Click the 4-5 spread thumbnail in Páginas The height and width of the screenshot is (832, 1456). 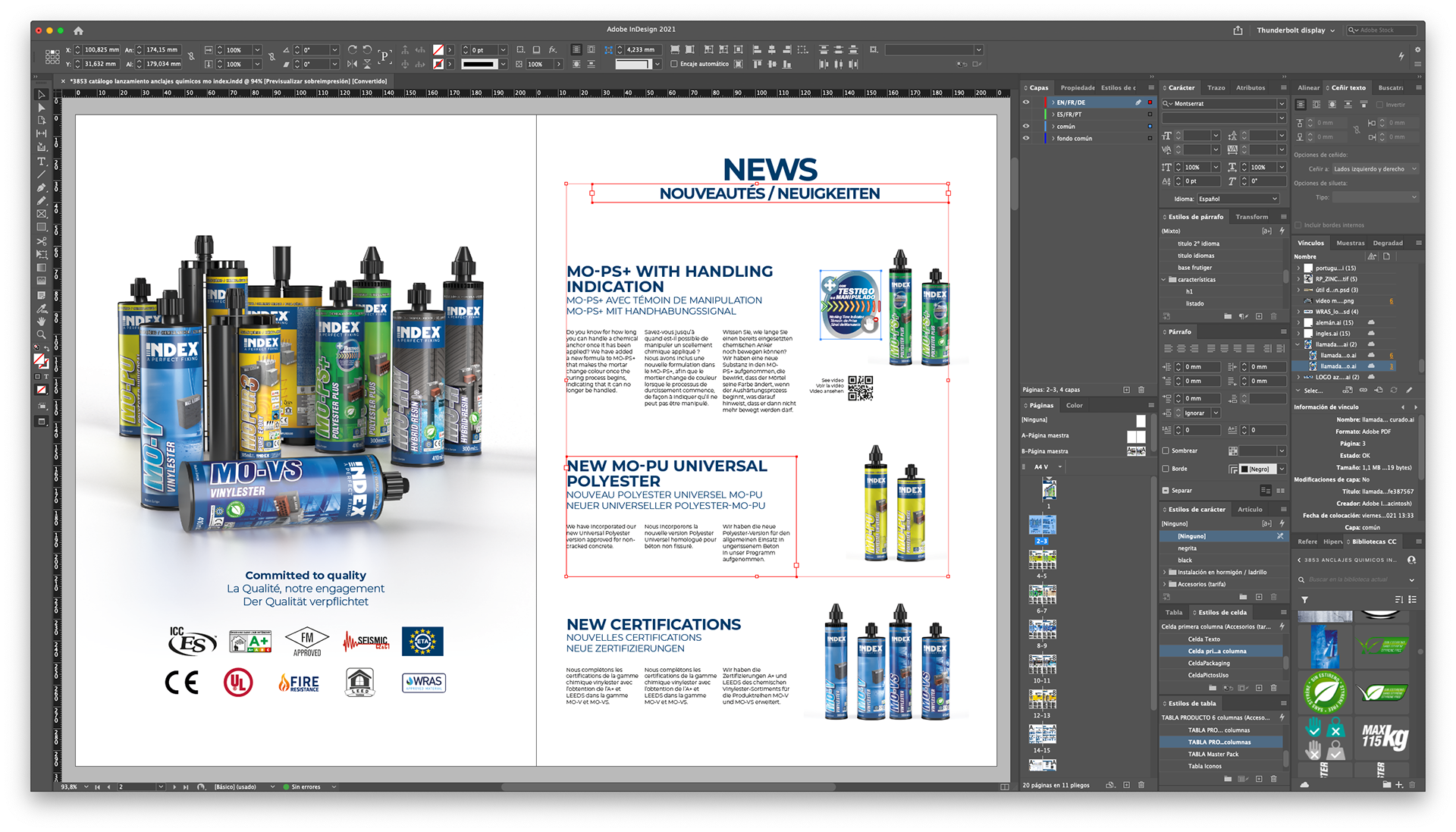tap(1042, 560)
